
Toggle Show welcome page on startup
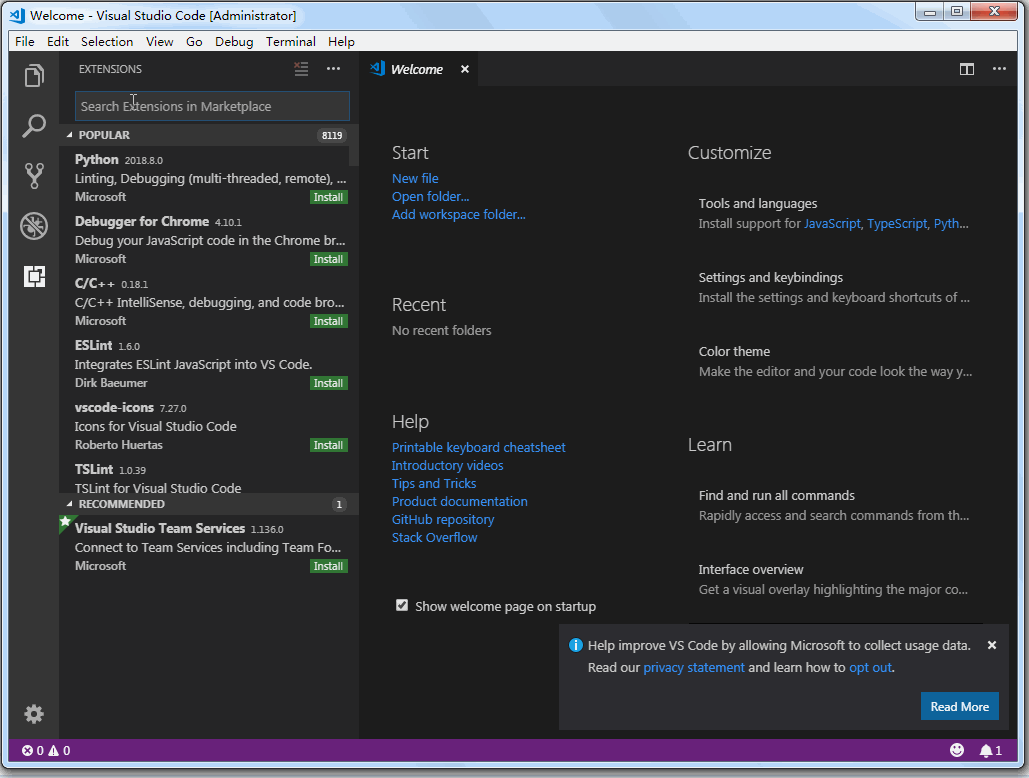(402, 605)
